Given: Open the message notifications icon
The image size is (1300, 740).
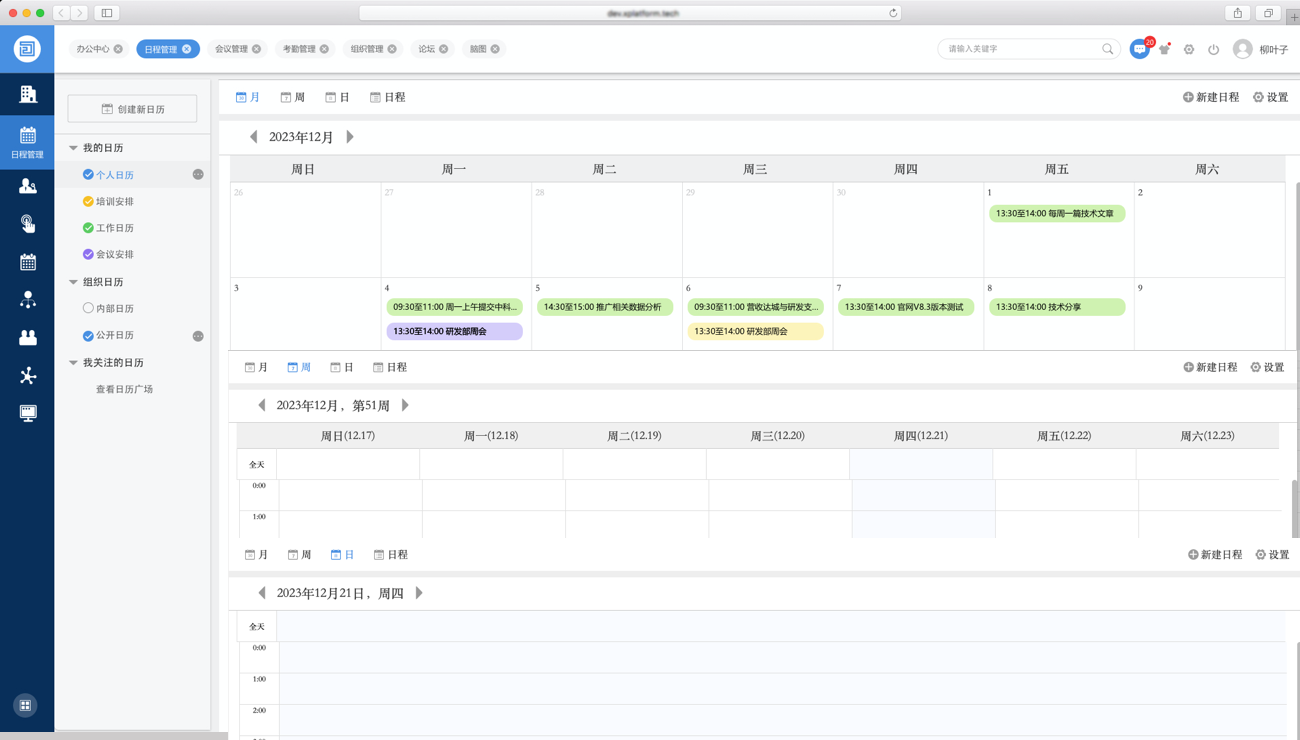Looking at the screenshot, I should click(1139, 49).
